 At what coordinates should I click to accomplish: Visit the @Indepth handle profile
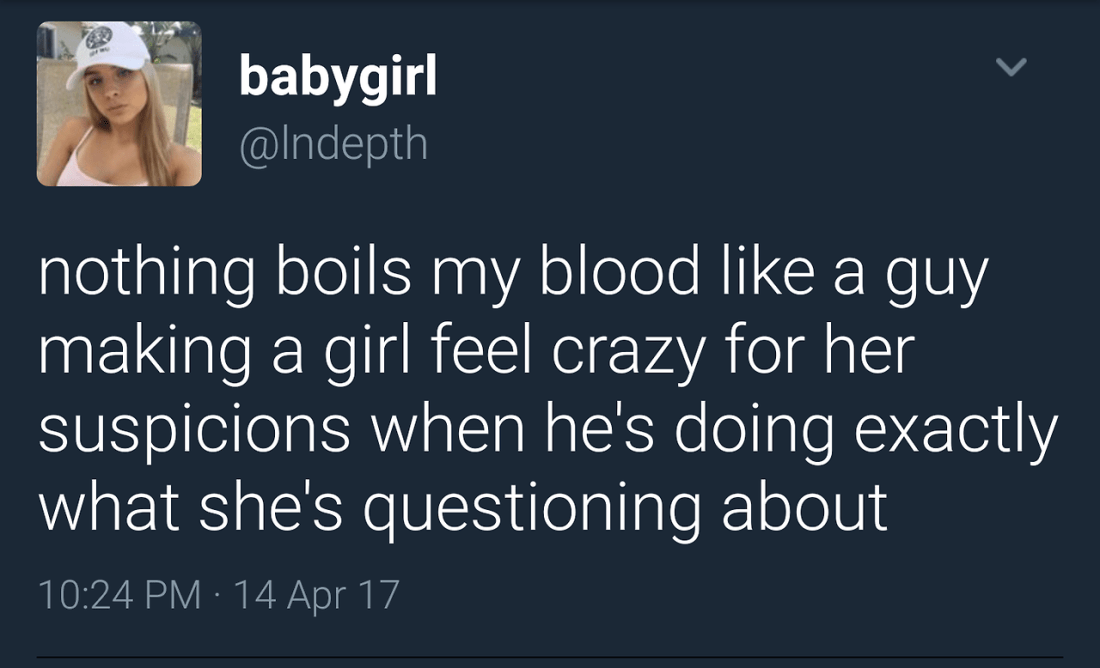coord(333,143)
